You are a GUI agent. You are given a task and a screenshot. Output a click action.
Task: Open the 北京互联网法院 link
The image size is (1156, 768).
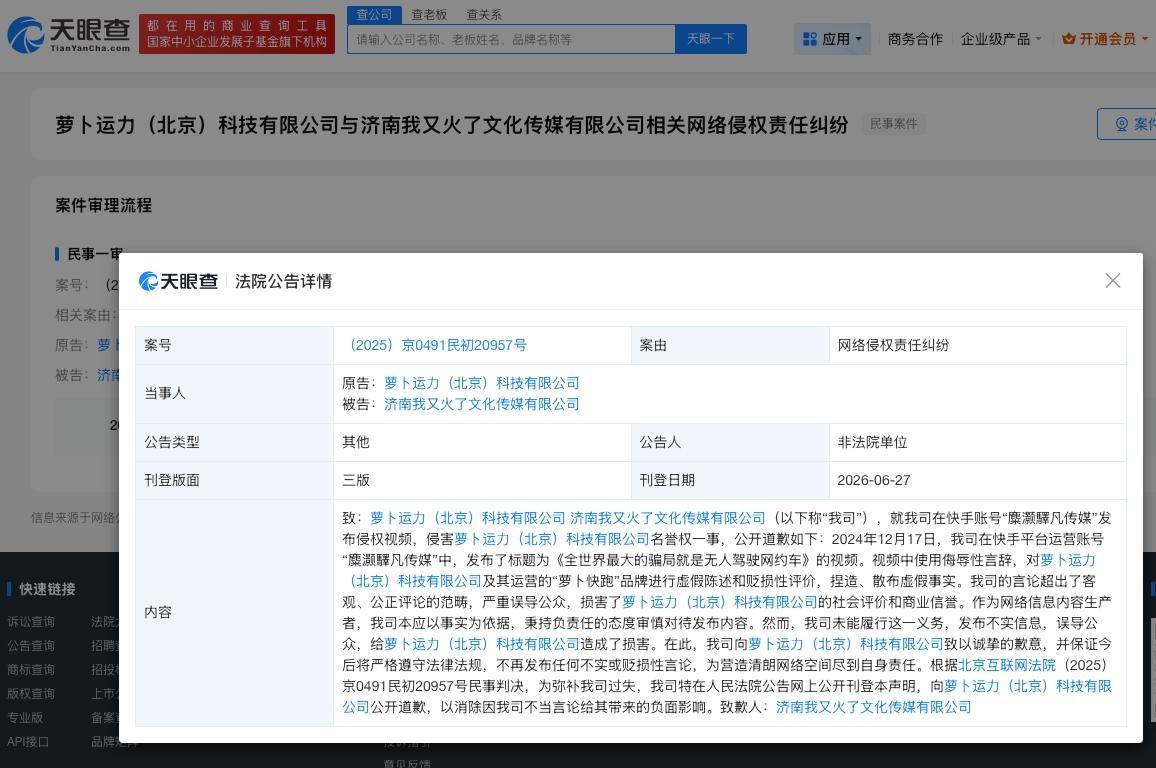pyautogui.click(x=1007, y=665)
